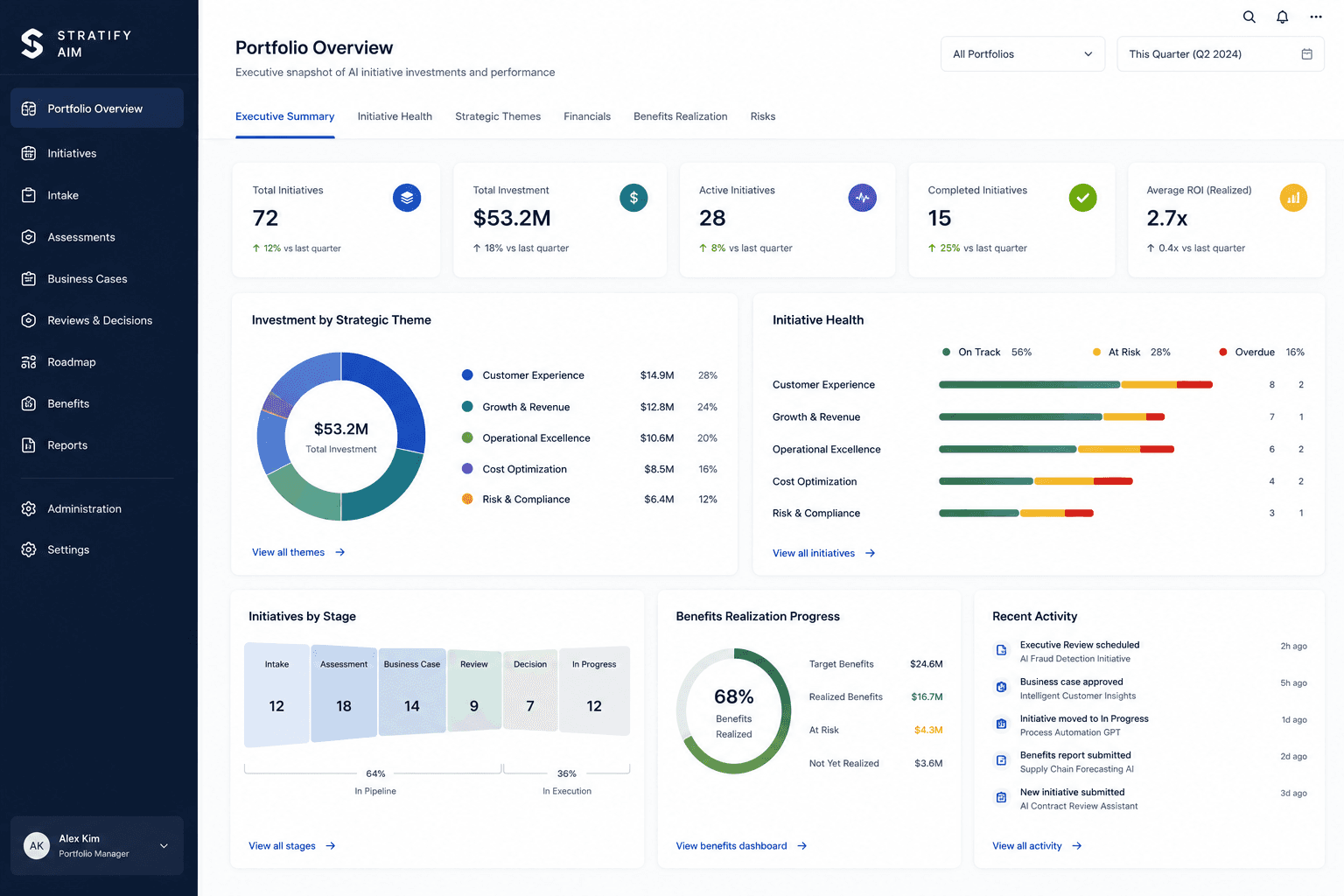Click the New initiative submitted activity icon
Viewport: 1344px width, 896px height.
[1001, 797]
